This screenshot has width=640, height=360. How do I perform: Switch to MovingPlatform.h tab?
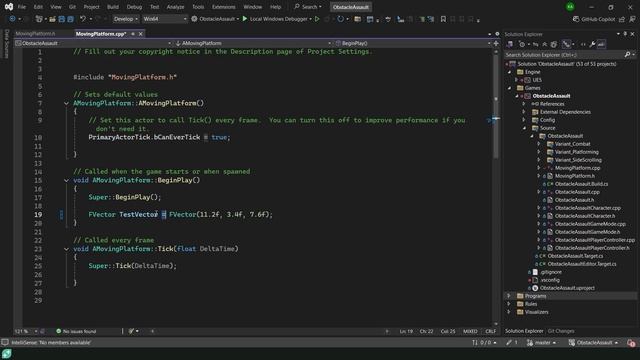[36, 34]
